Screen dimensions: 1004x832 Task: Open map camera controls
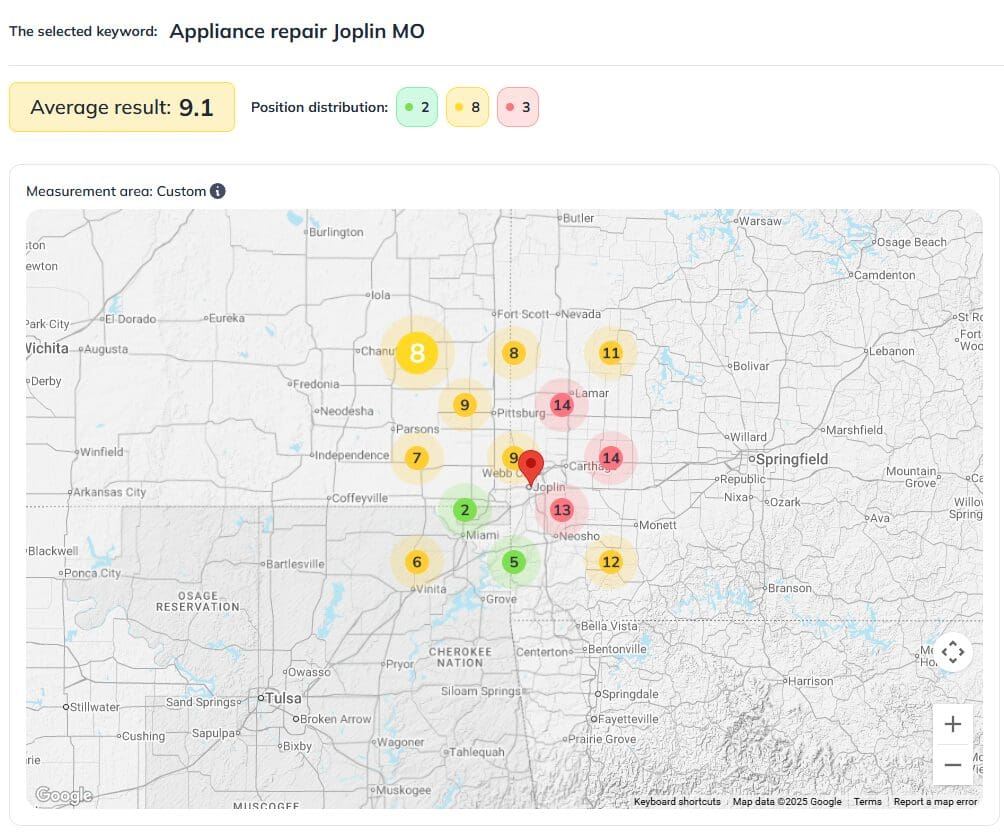pos(952,652)
